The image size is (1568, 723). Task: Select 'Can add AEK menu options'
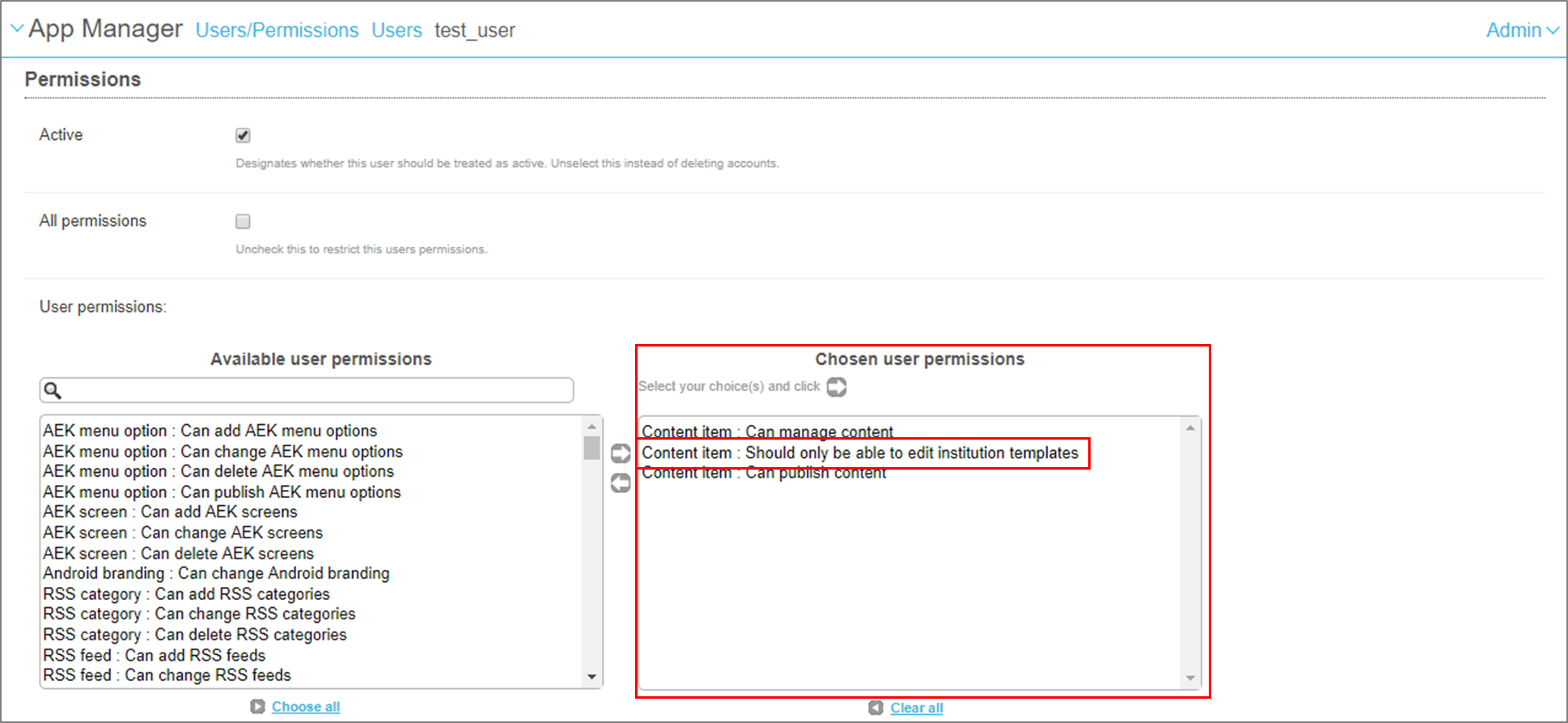[x=210, y=431]
